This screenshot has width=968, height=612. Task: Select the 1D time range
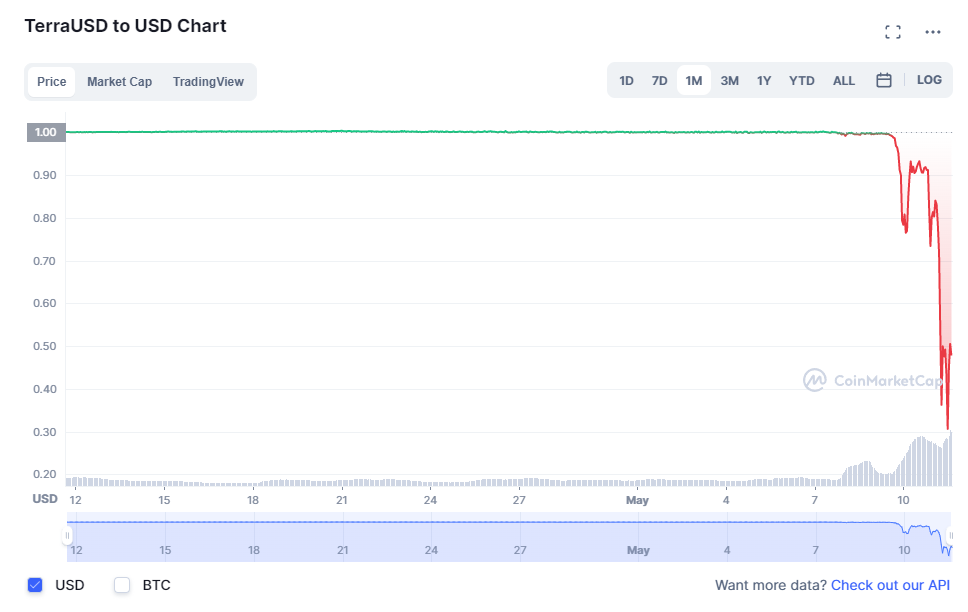click(626, 80)
